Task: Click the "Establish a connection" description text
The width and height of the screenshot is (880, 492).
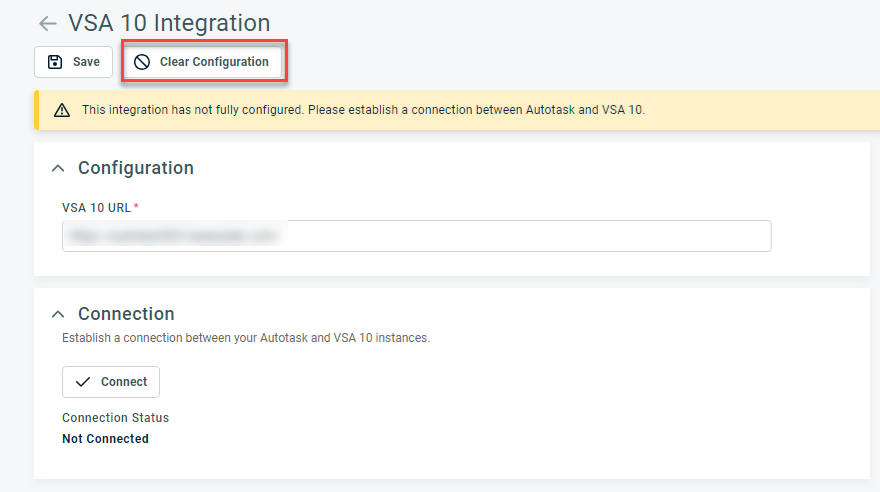Action: coord(246,338)
